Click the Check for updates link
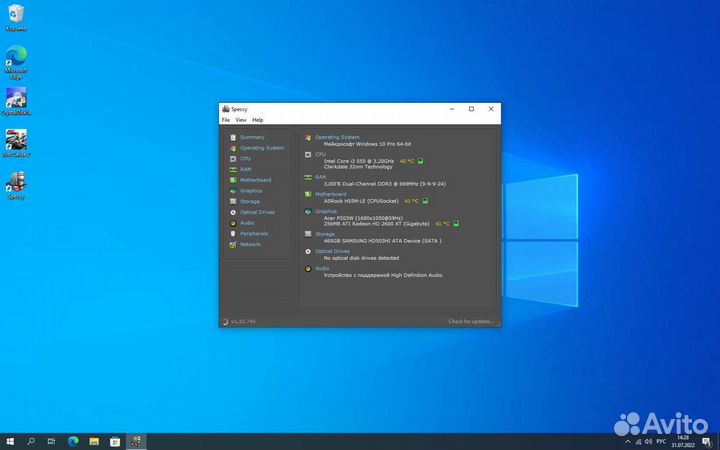Screen dimensions: 720x450 pos(471,321)
